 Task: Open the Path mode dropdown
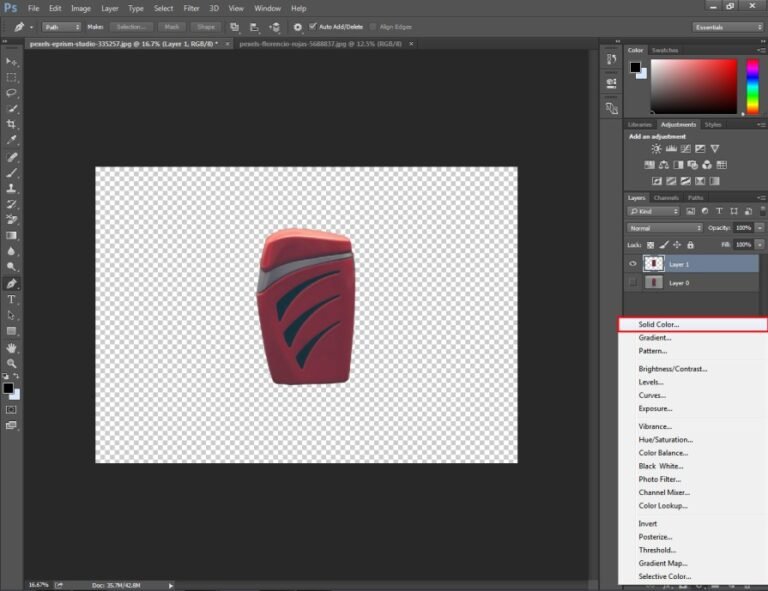click(61, 27)
